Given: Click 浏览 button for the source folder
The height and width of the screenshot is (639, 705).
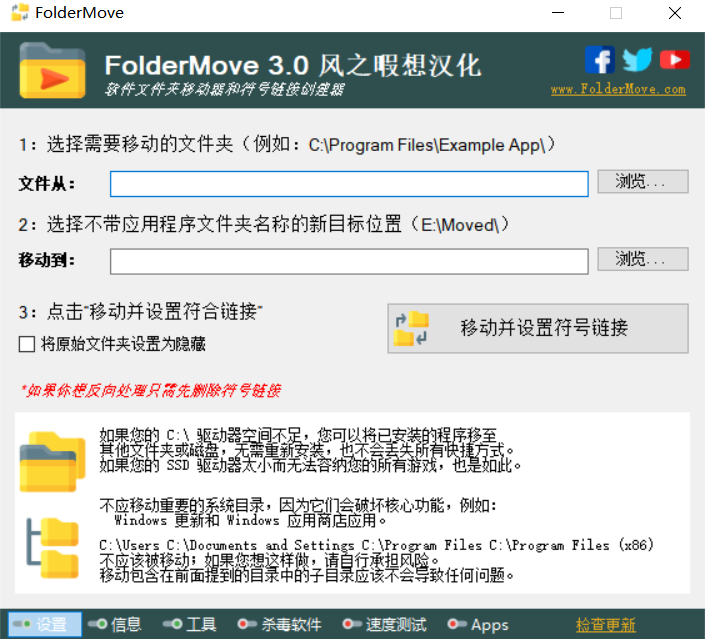Looking at the screenshot, I should [x=643, y=182].
